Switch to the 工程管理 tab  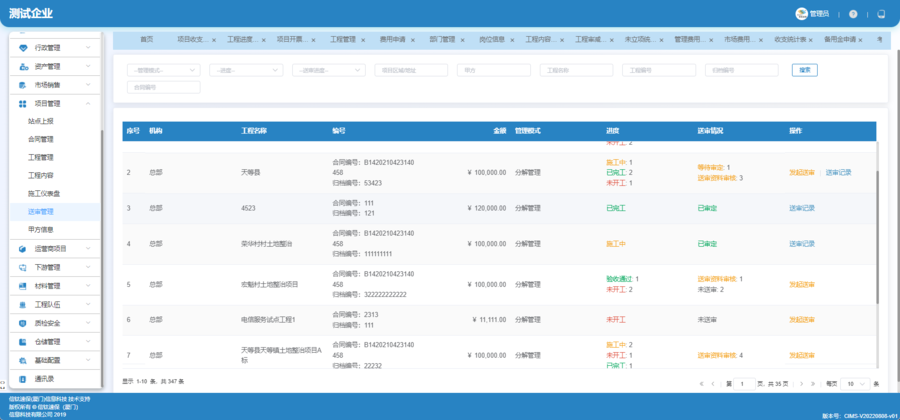point(343,40)
